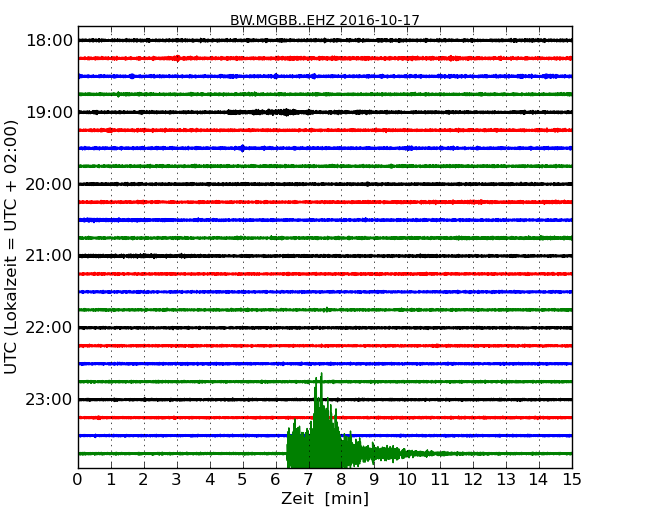The image size is (650, 520).
Task: Click the 20:00 time label
Action: (x=49, y=184)
